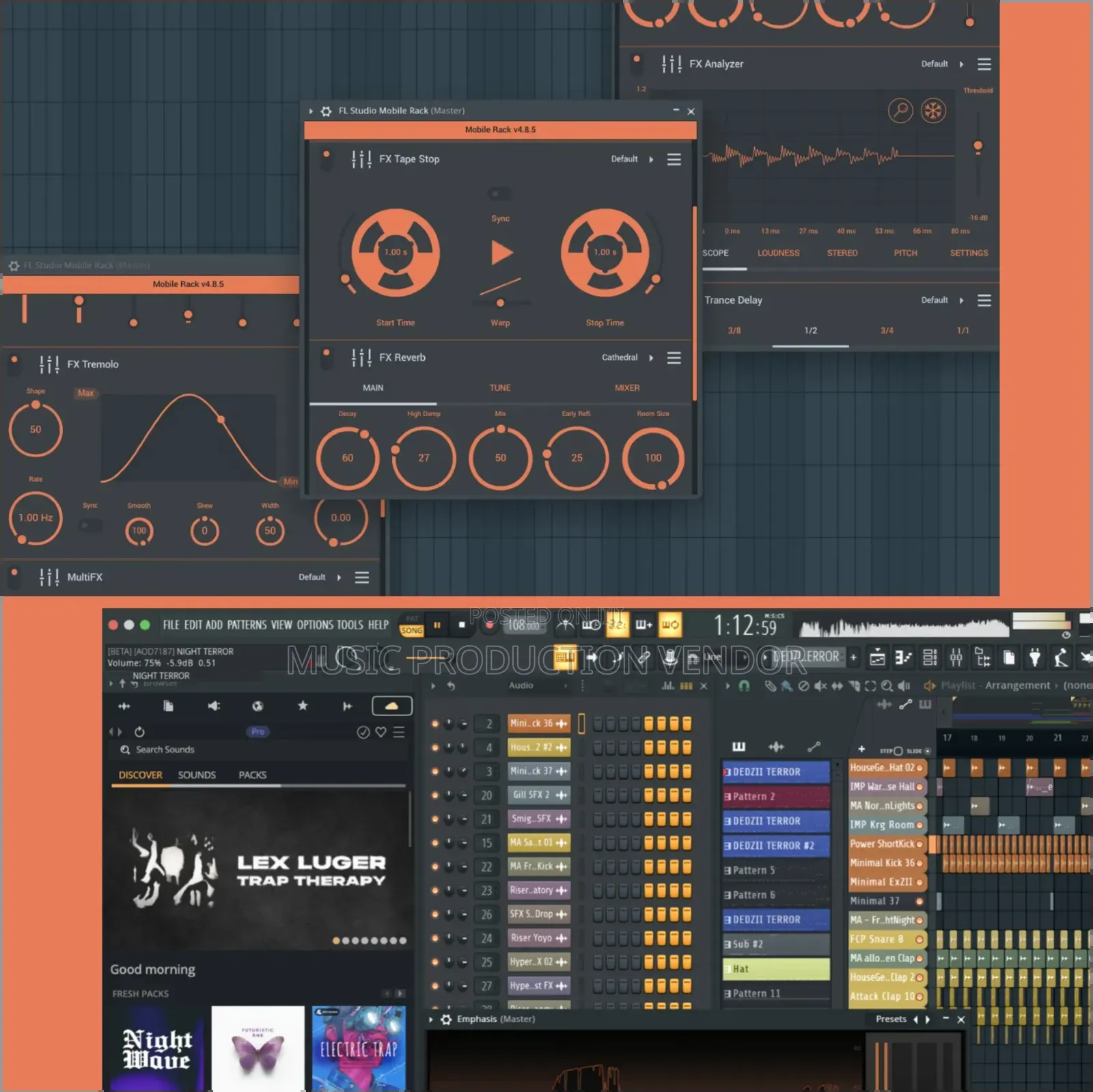Image resolution: width=1093 pixels, height=1092 pixels.
Task: Toggle FX Analyzer power button
Action: point(637,64)
